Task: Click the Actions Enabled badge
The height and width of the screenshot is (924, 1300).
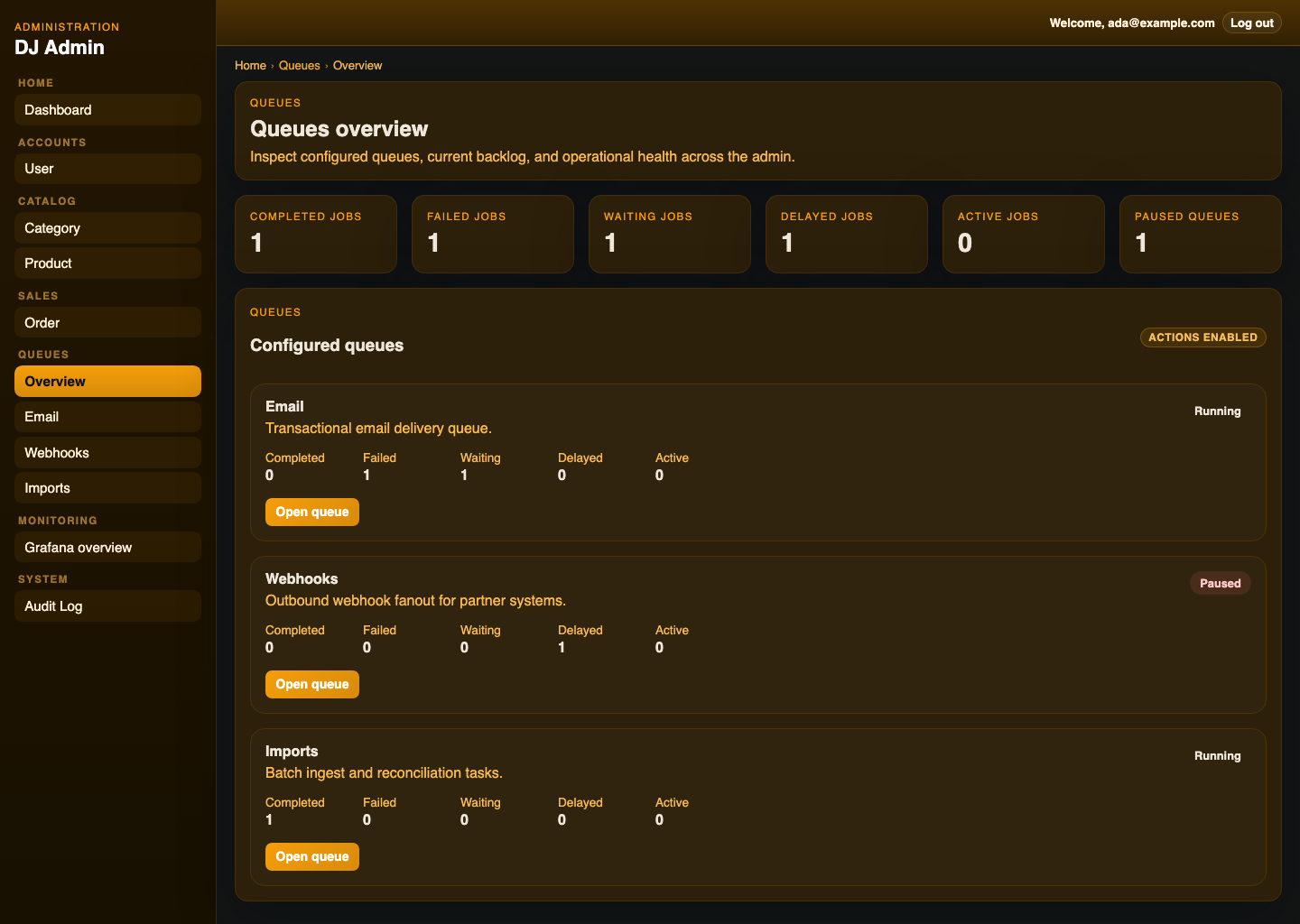Action: coord(1202,337)
